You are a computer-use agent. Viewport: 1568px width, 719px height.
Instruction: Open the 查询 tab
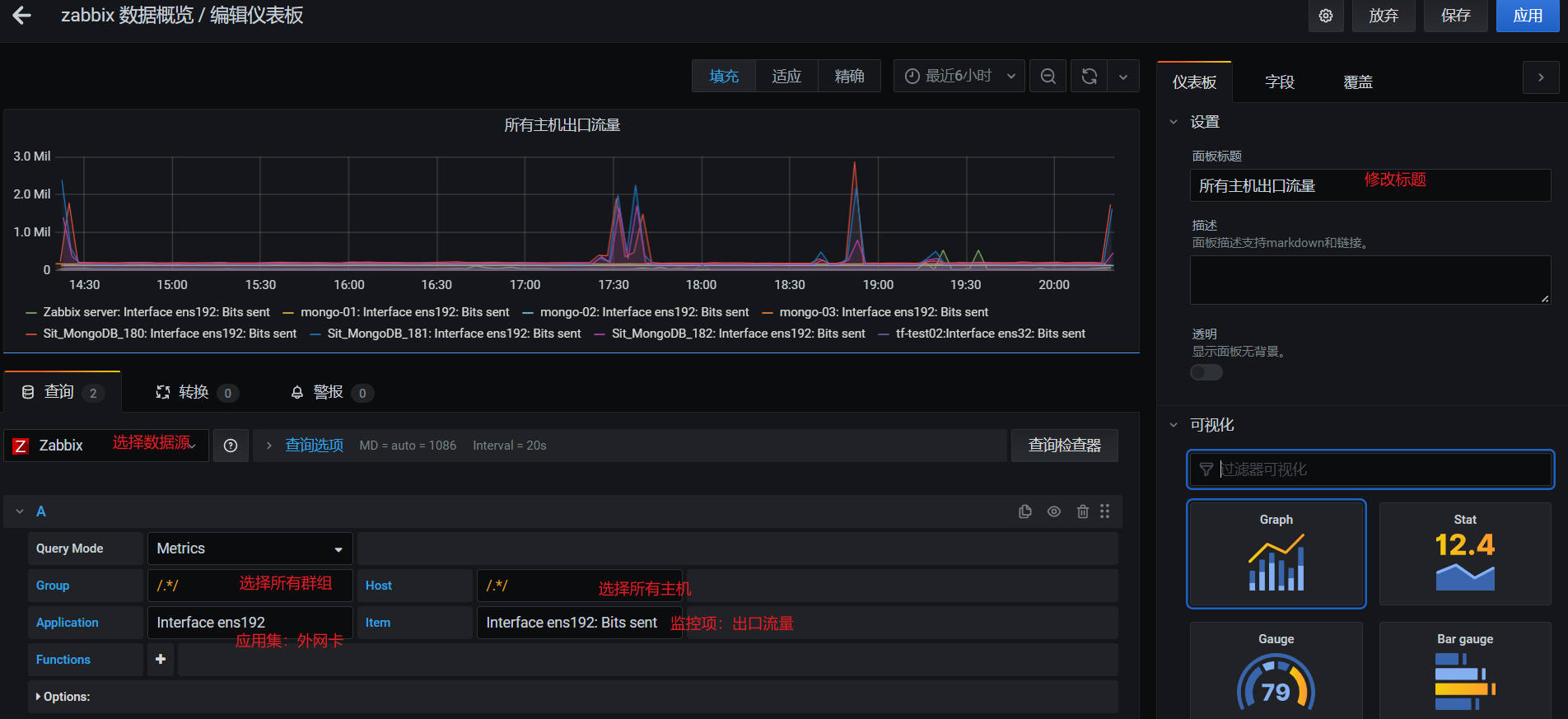[63, 392]
